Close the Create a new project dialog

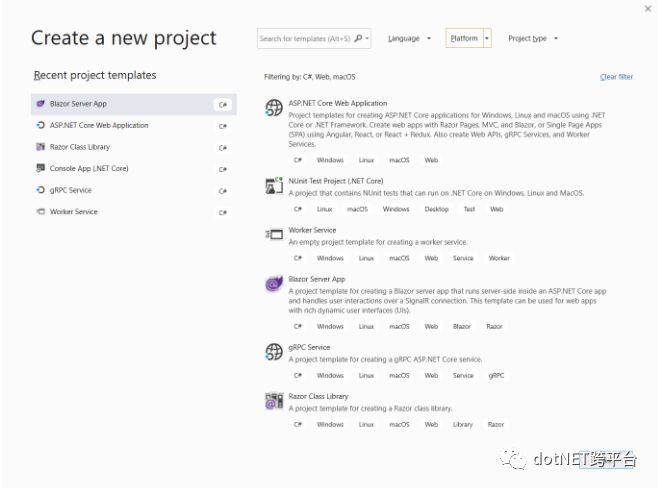pos(648,8)
